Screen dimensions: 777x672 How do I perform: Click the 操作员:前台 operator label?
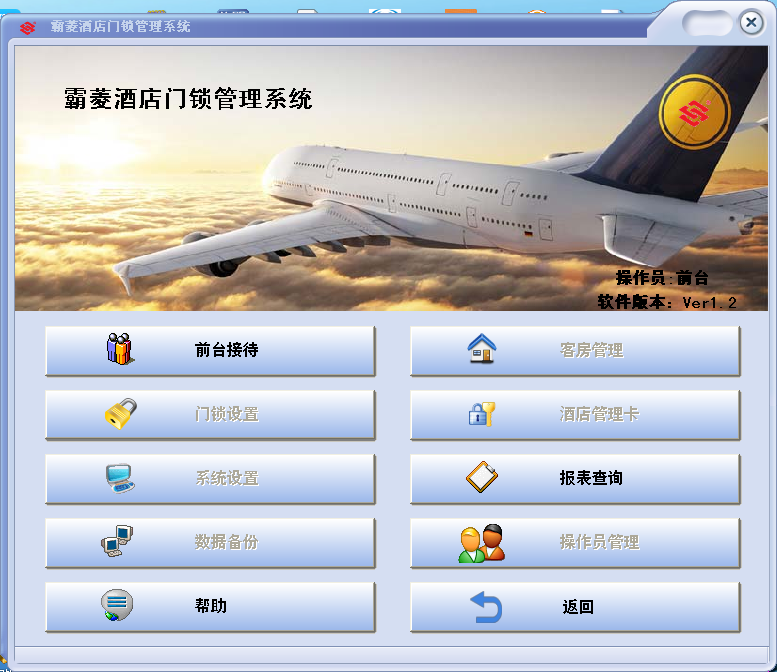[662, 278]
